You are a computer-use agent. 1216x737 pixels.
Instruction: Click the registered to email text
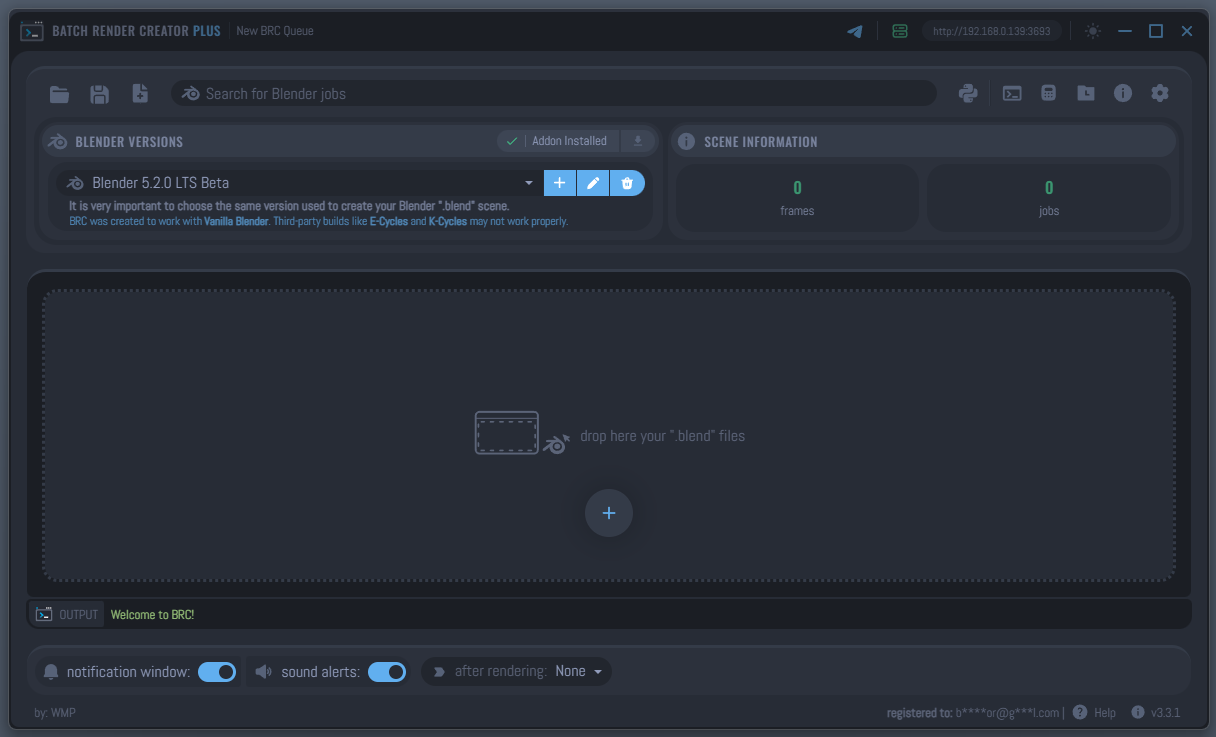coord(973,713)
